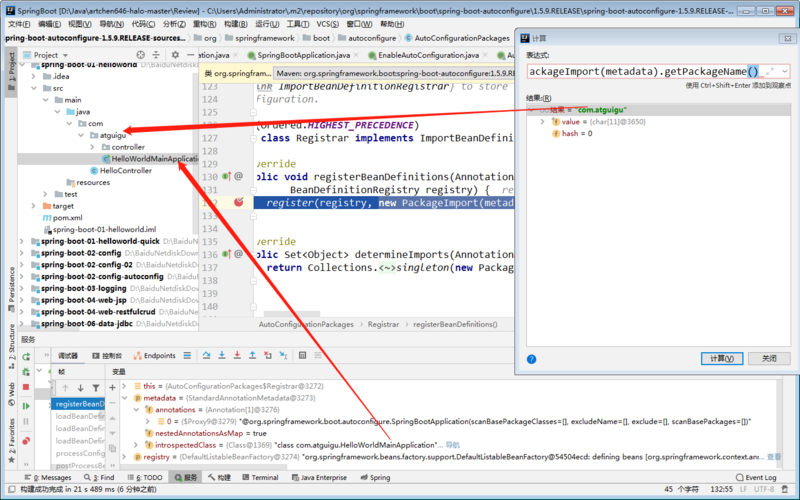800x500 pixels.
Task: Click the autoconfigure breadcrumb in navigation bar
Action: point(372,38)
